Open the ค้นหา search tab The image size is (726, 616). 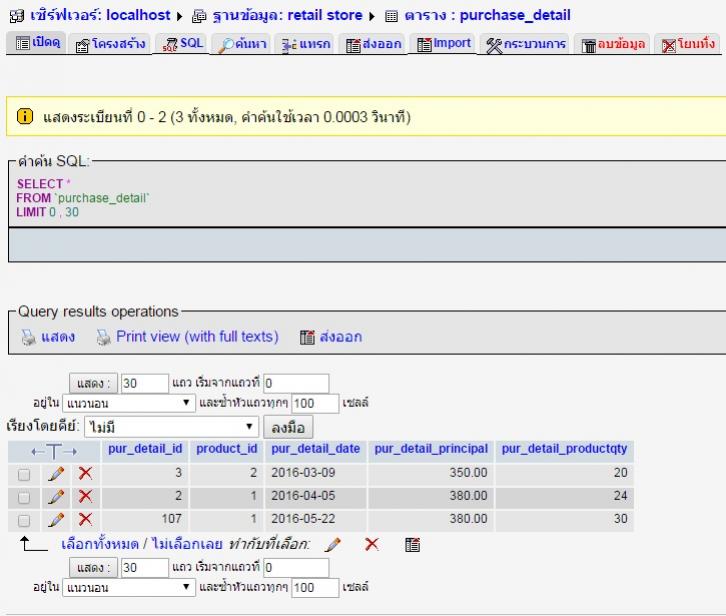242,44
